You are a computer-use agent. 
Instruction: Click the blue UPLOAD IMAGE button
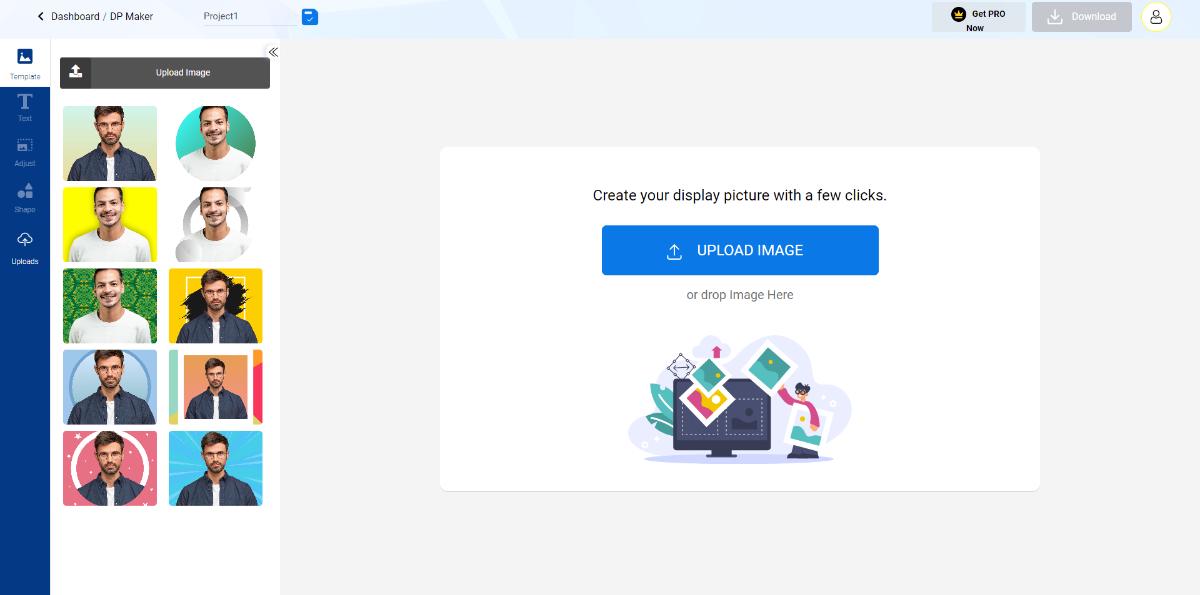tap(740, 250)
